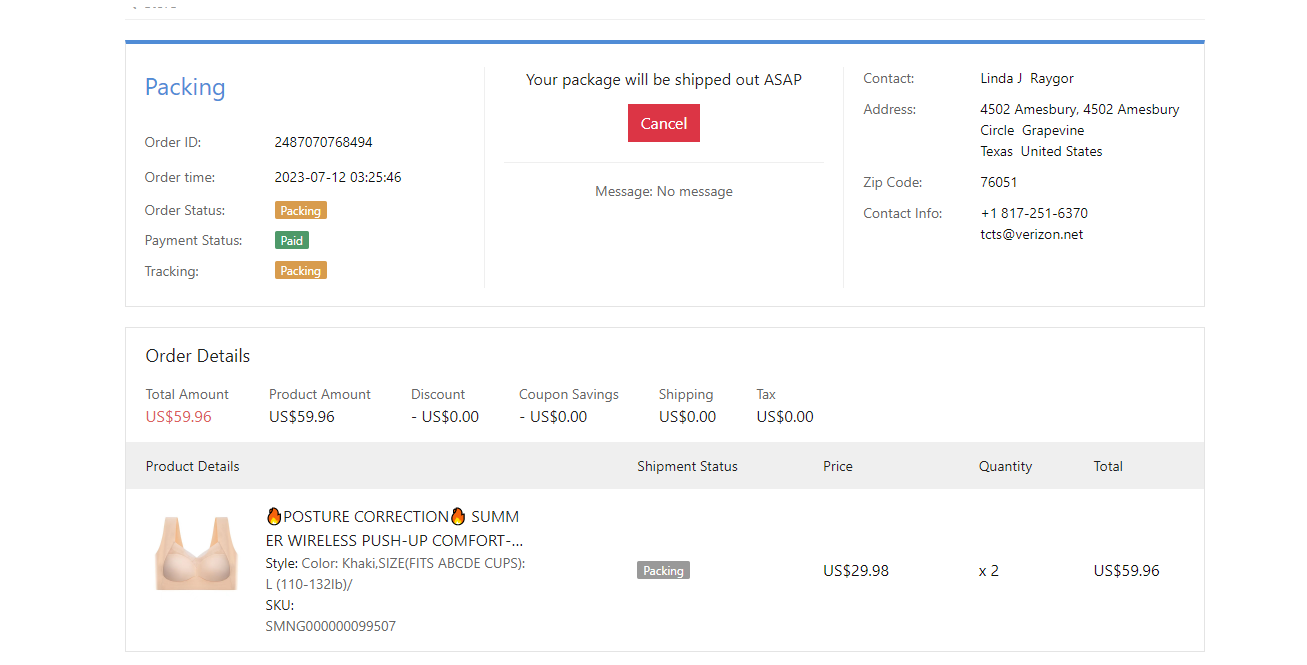The height and width of the screenshot is (665, 1307).
Task: Click the SKU code SMNG000000099507
Action: [330, 627]
